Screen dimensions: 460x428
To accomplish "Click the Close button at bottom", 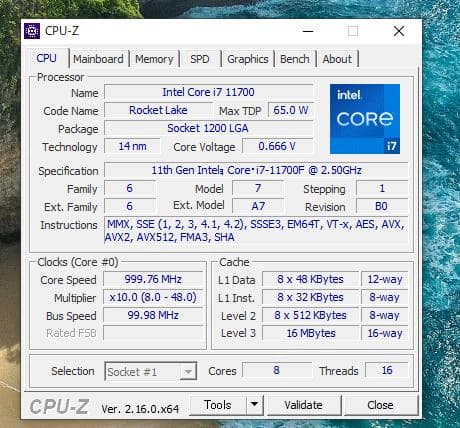I will 380,405.
